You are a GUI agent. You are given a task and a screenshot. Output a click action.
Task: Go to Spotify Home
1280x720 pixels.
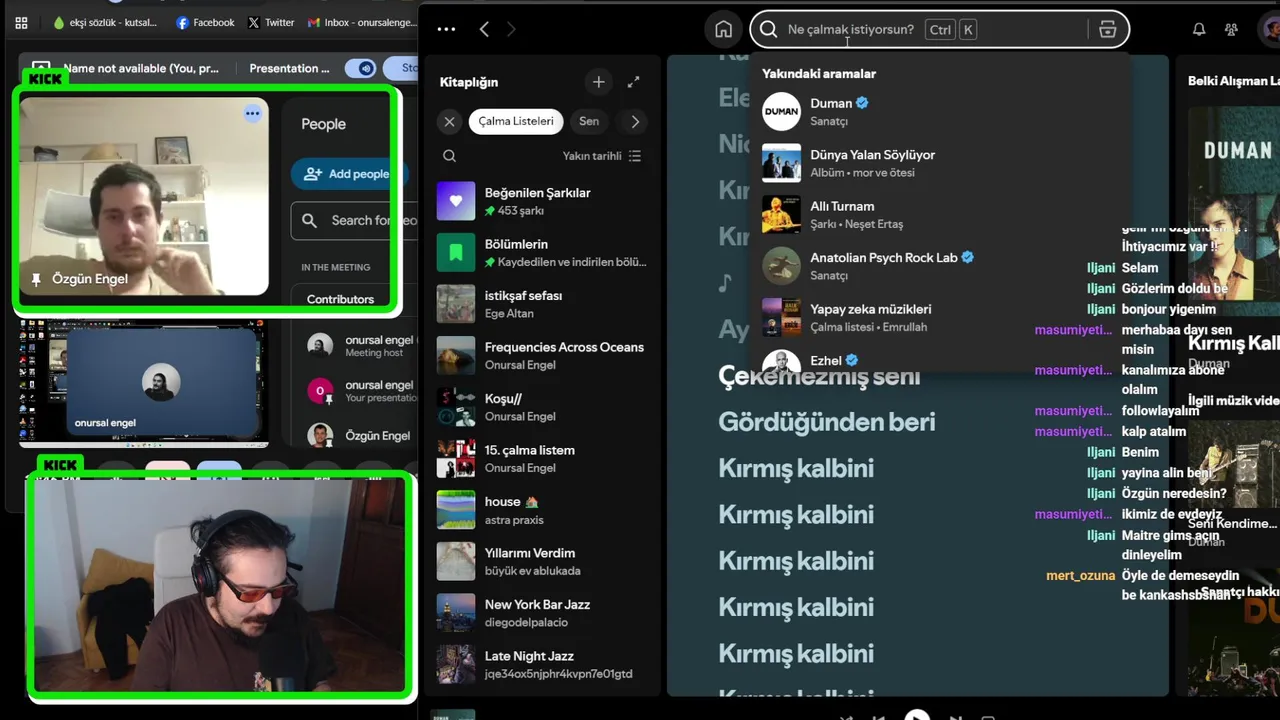(x=723, y=29)
